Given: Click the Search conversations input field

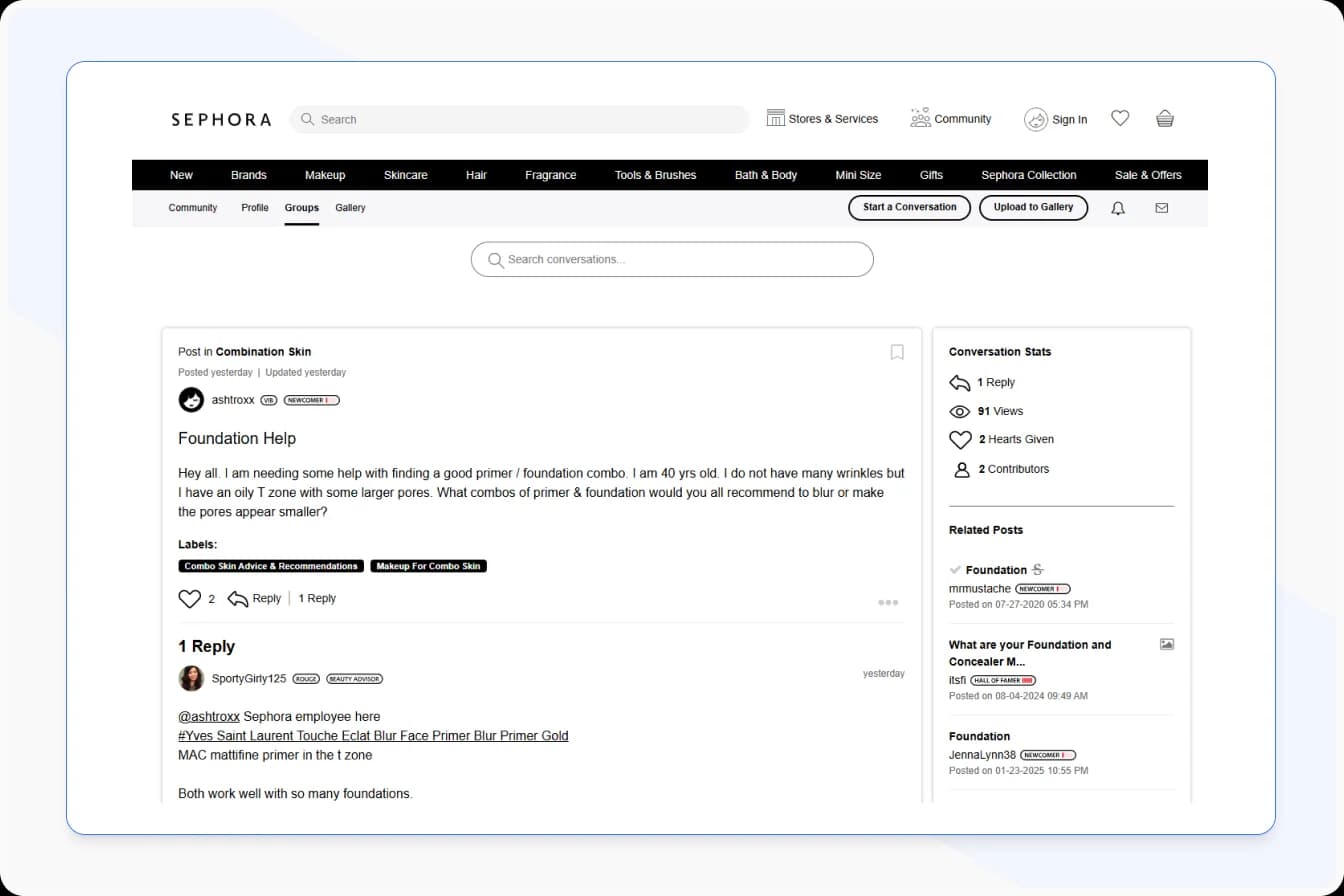Looking at the screenshot, I should pos(672,259).
